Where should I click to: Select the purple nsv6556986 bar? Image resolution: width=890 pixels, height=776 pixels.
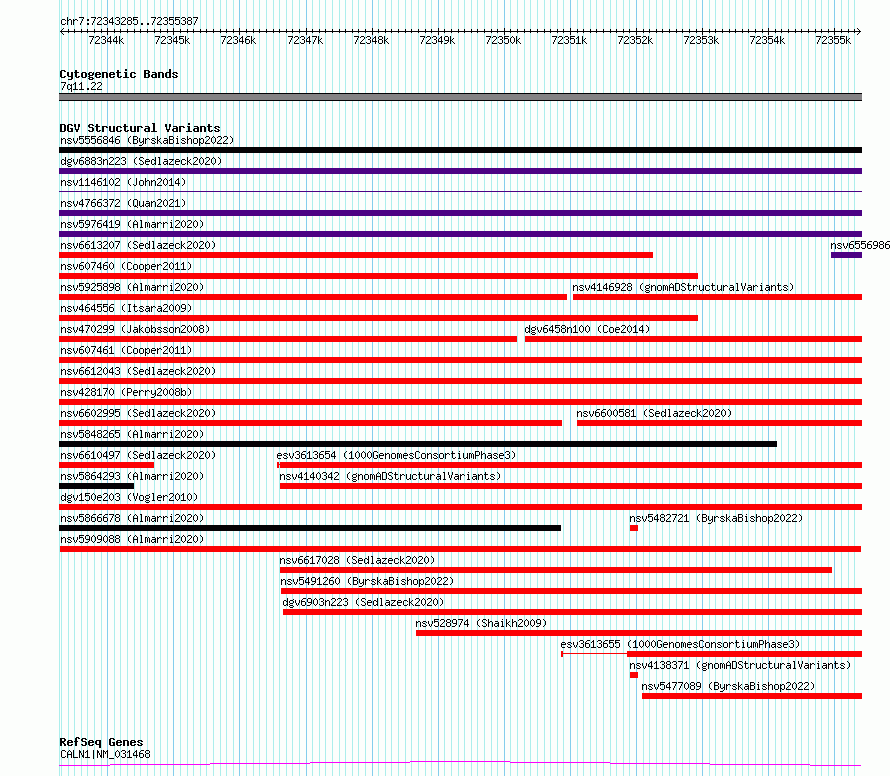pyautogui.click(x=846, y=255)
